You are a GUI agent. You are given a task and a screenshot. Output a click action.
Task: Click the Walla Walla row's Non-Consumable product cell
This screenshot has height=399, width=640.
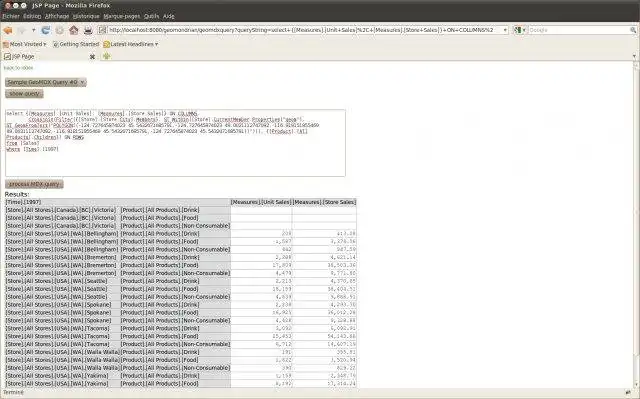[175, 368]
